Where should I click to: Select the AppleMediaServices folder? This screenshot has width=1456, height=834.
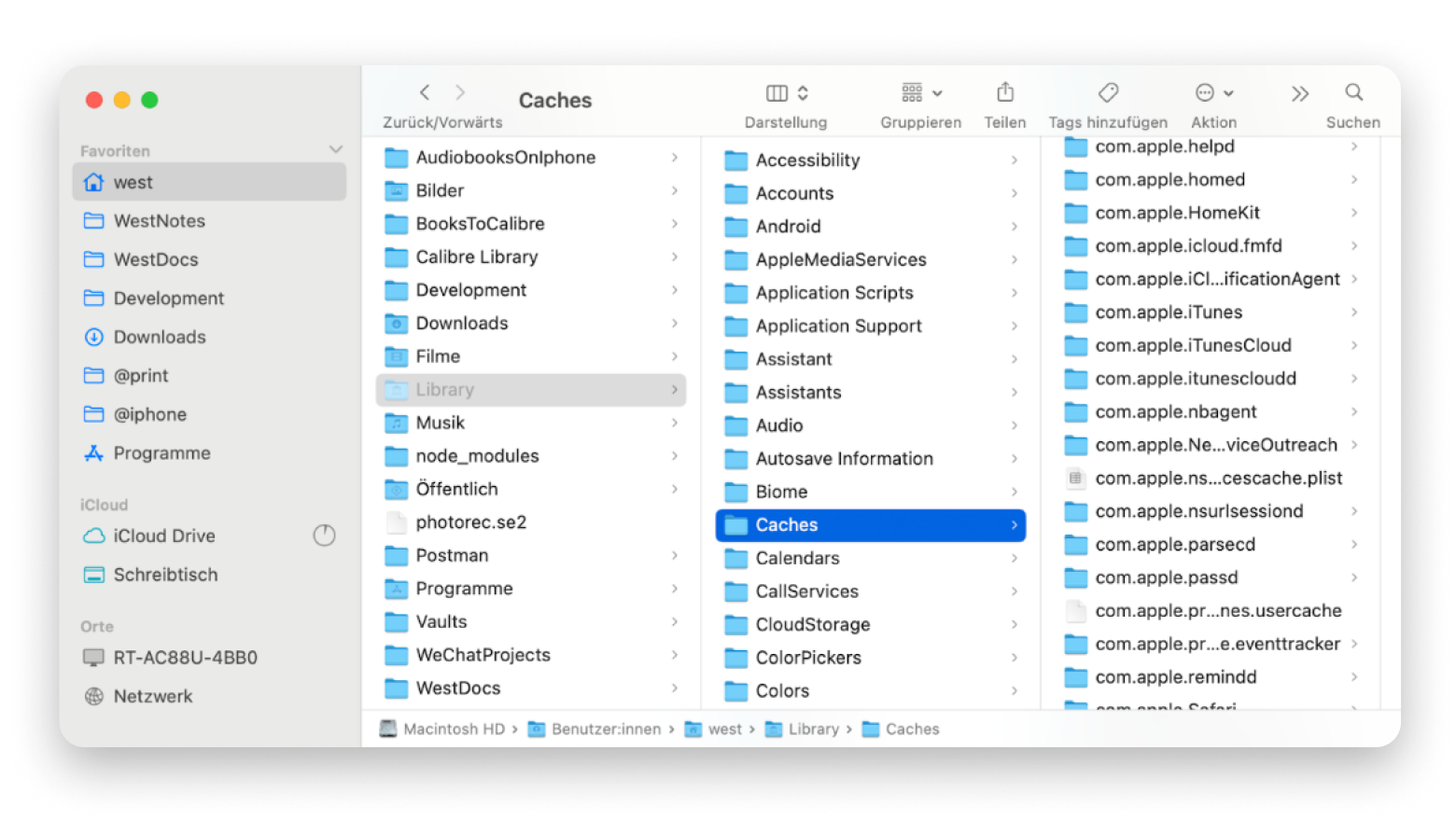point(871,259)
